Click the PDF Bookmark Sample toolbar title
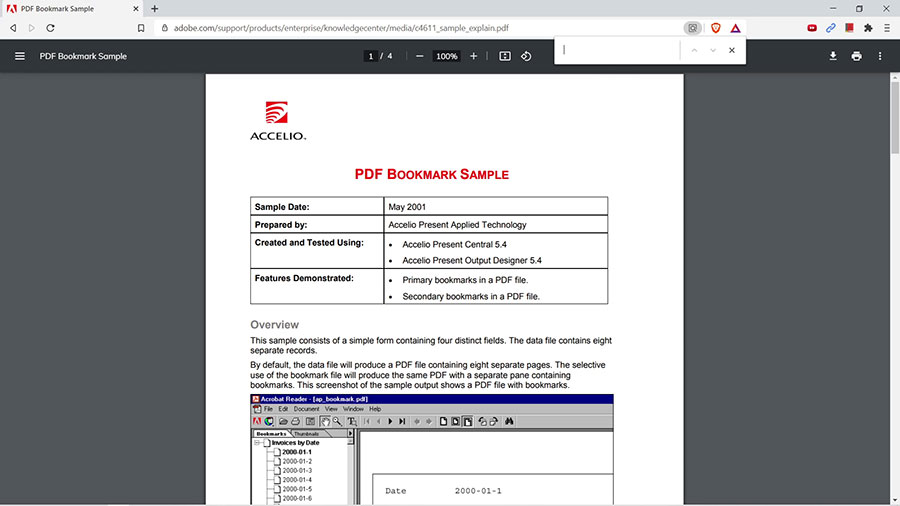This screenshot has width=900, height=506. (83, 56)
